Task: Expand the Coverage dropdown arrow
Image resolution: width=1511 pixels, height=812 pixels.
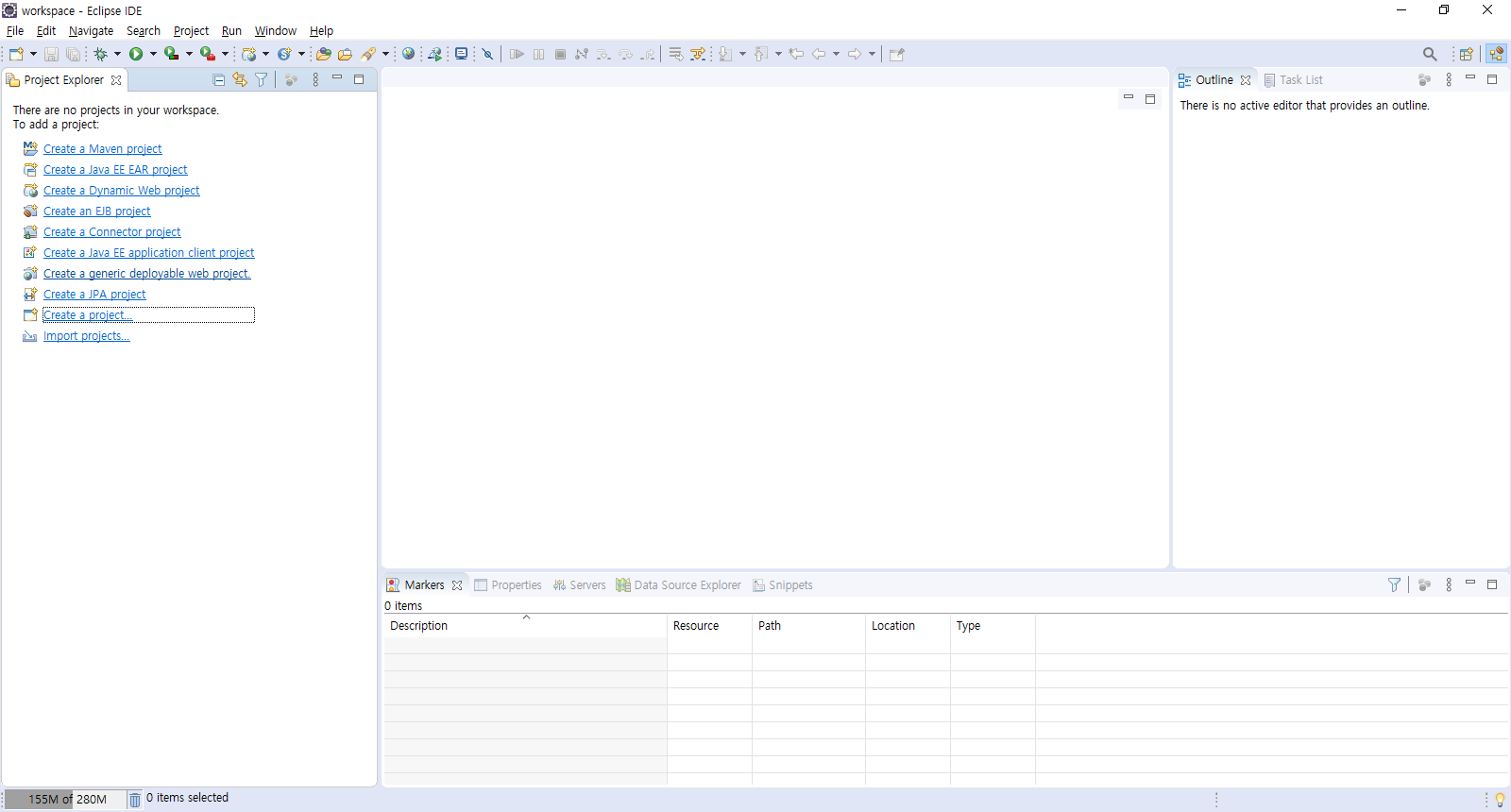Action: (189, 54)
